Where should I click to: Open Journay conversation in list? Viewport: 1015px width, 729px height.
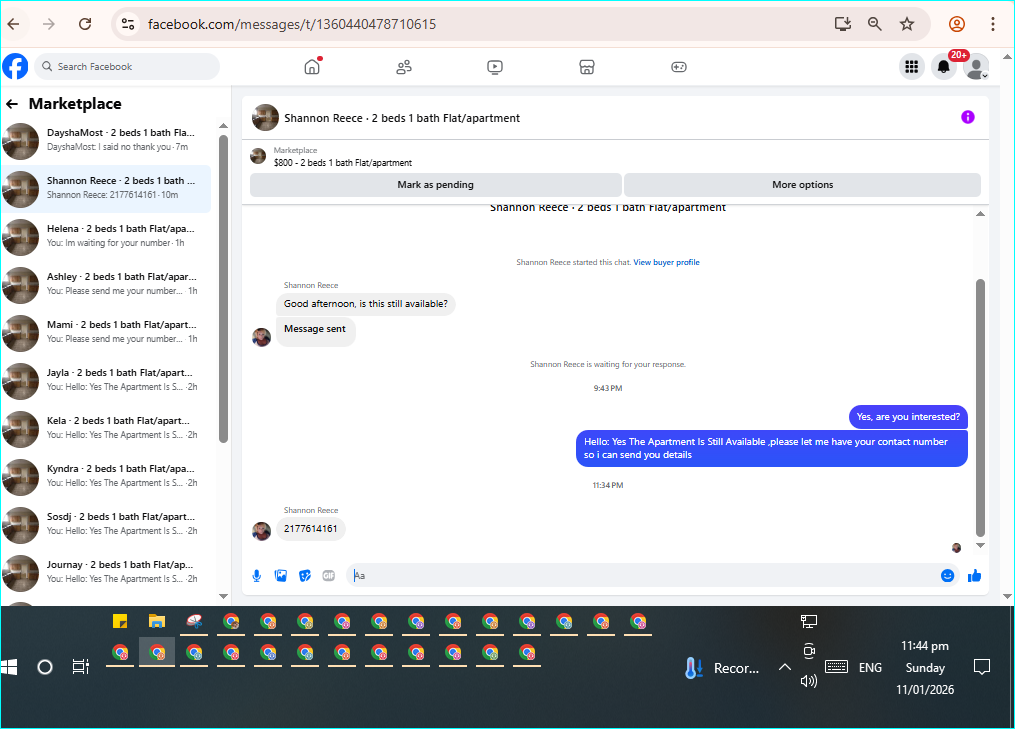[x=107, y=571]
